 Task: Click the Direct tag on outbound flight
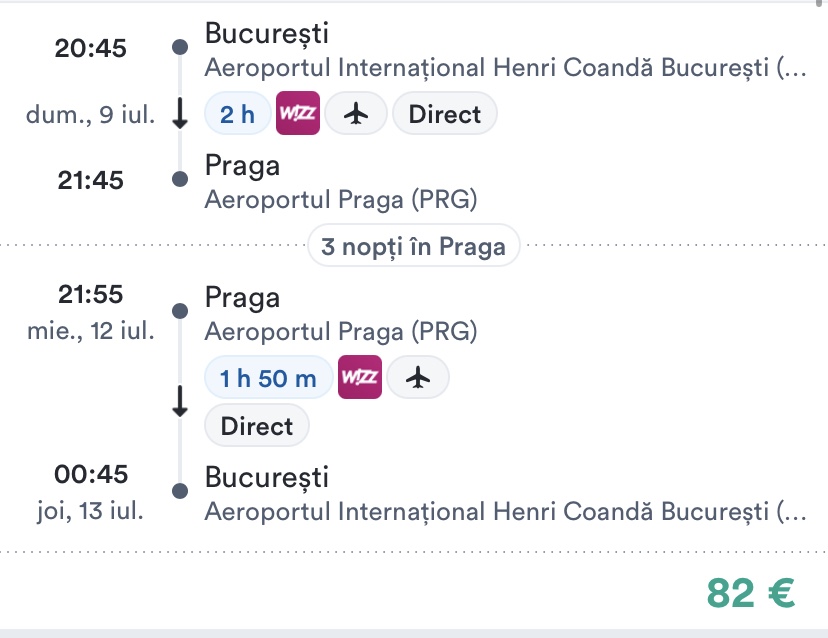445,115
